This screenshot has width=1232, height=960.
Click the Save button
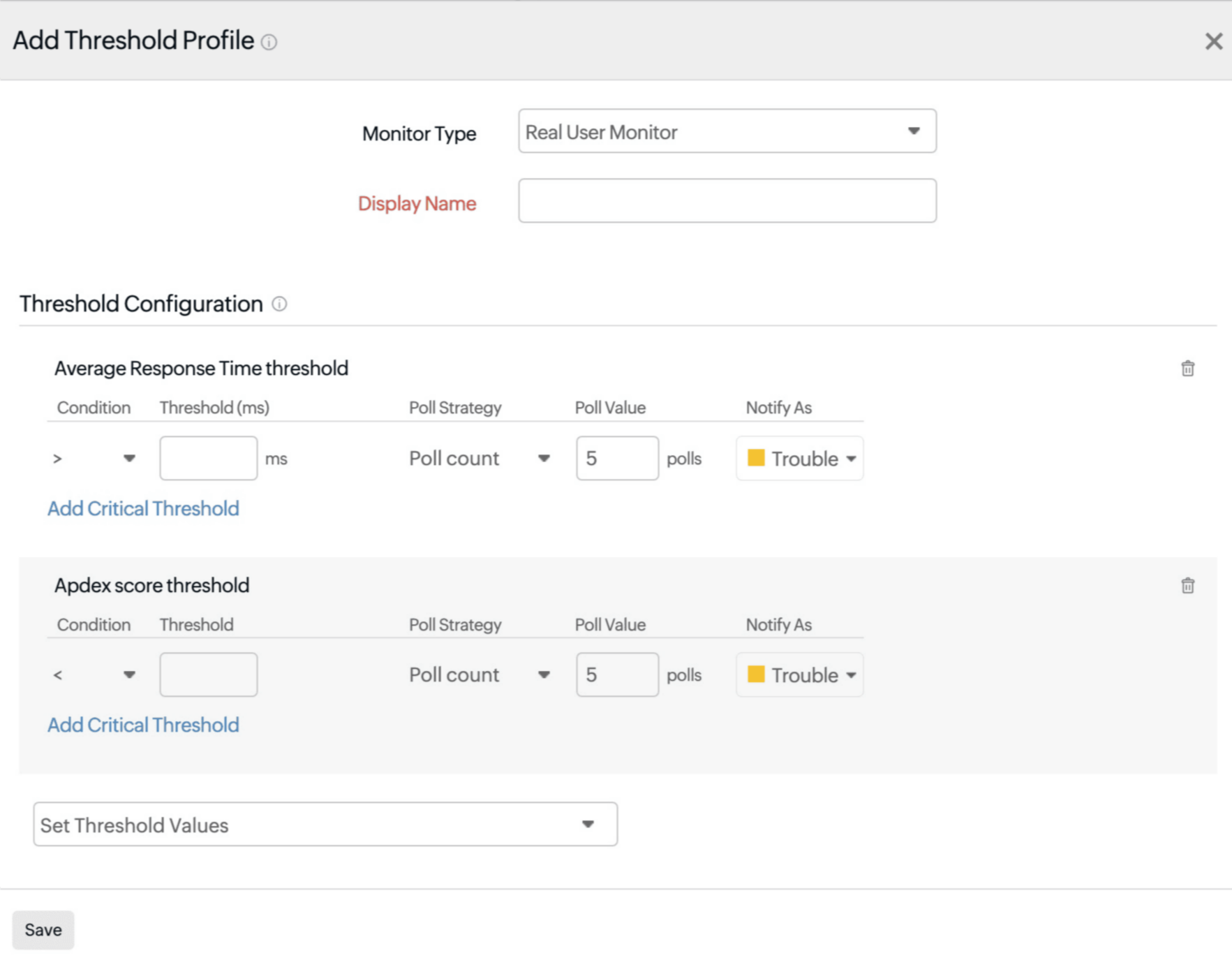pos(43,929)
